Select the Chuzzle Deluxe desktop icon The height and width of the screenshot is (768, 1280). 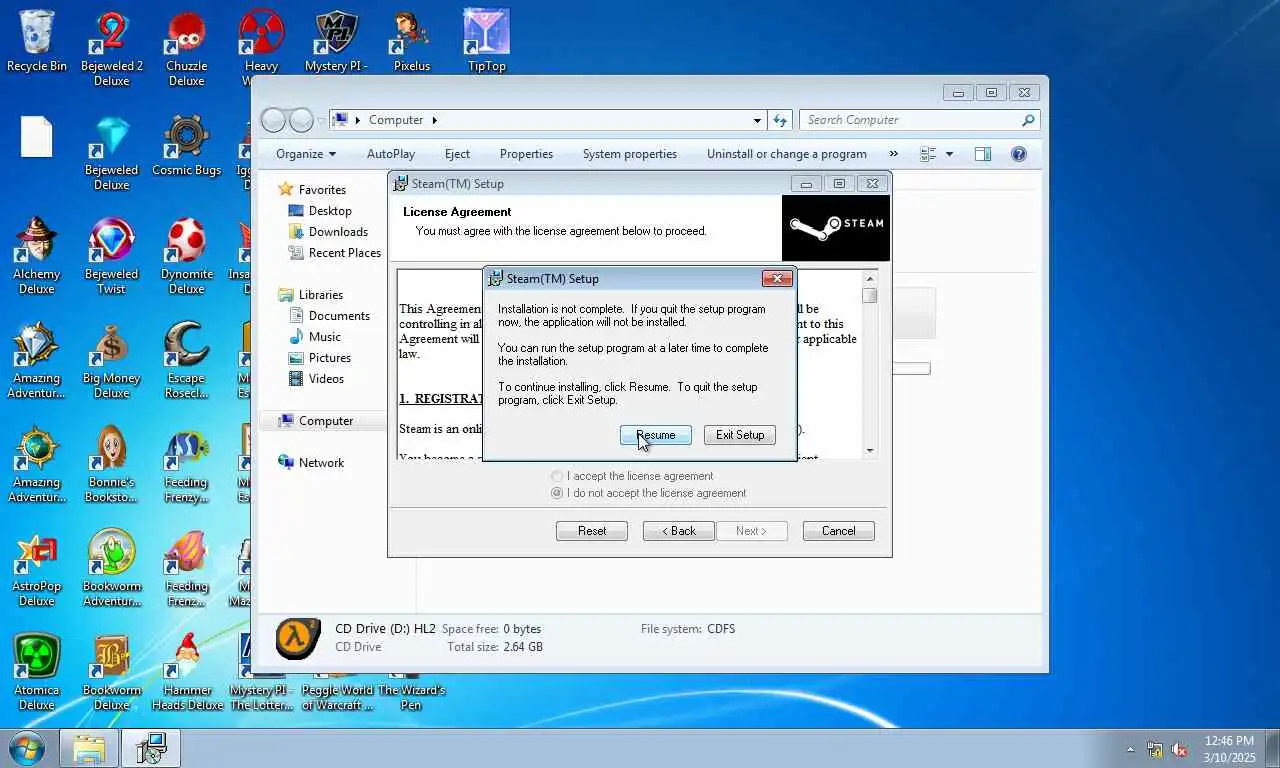[186, 48]
